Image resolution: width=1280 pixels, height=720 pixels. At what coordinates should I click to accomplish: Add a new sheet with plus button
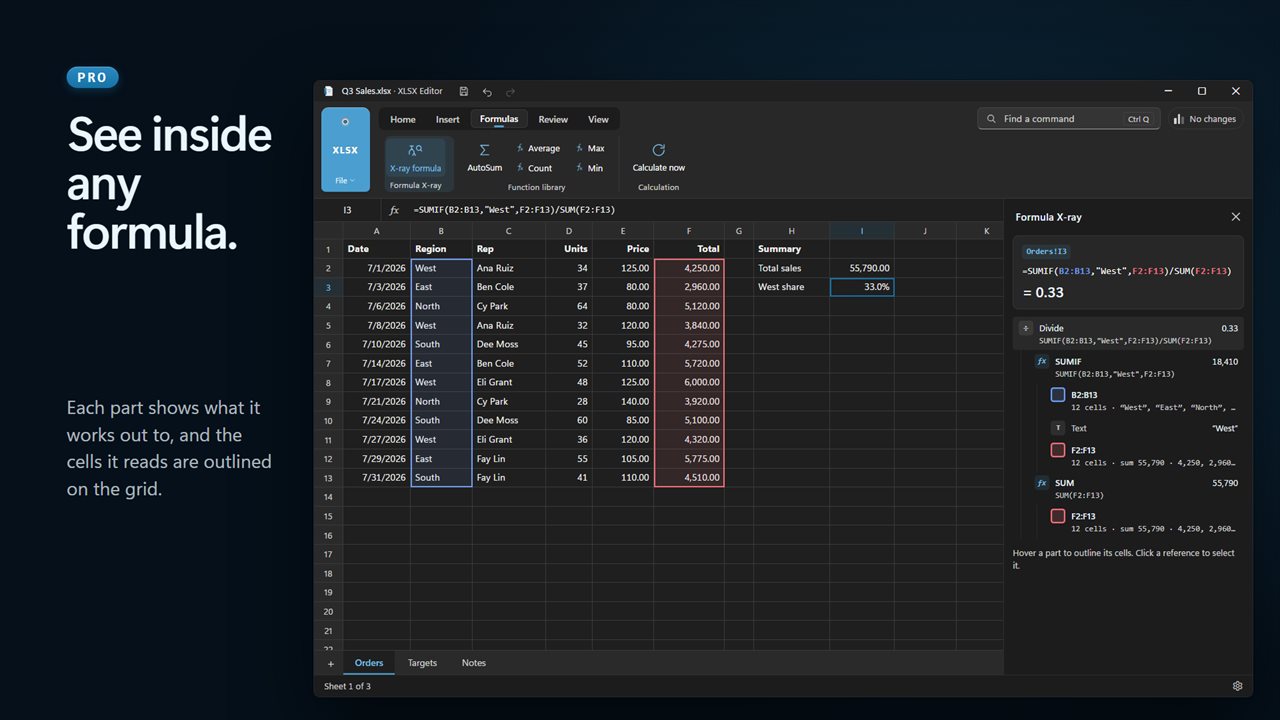click(x=331, y=664)
